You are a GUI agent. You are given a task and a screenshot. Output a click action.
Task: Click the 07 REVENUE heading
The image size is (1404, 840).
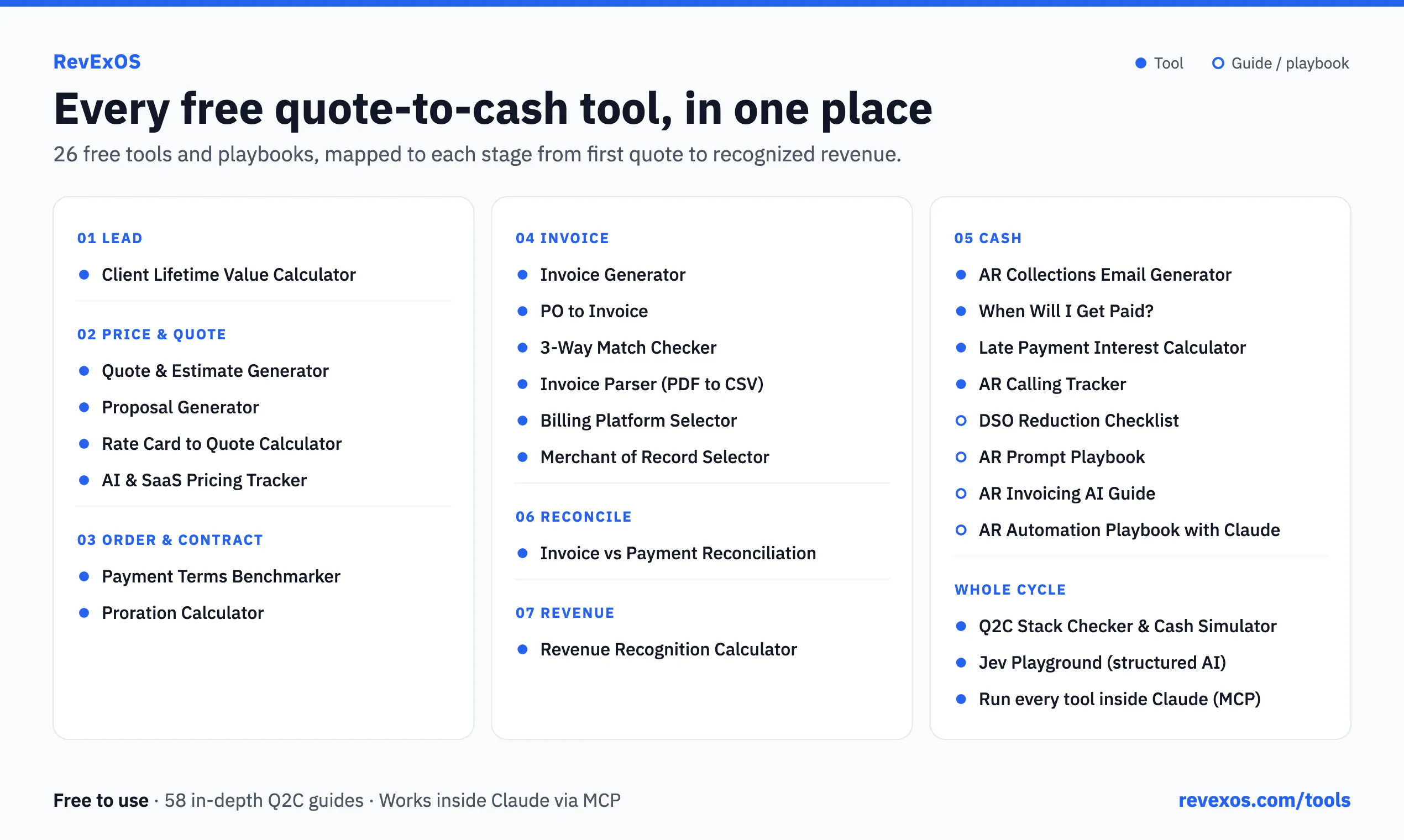tap(565, 613)
